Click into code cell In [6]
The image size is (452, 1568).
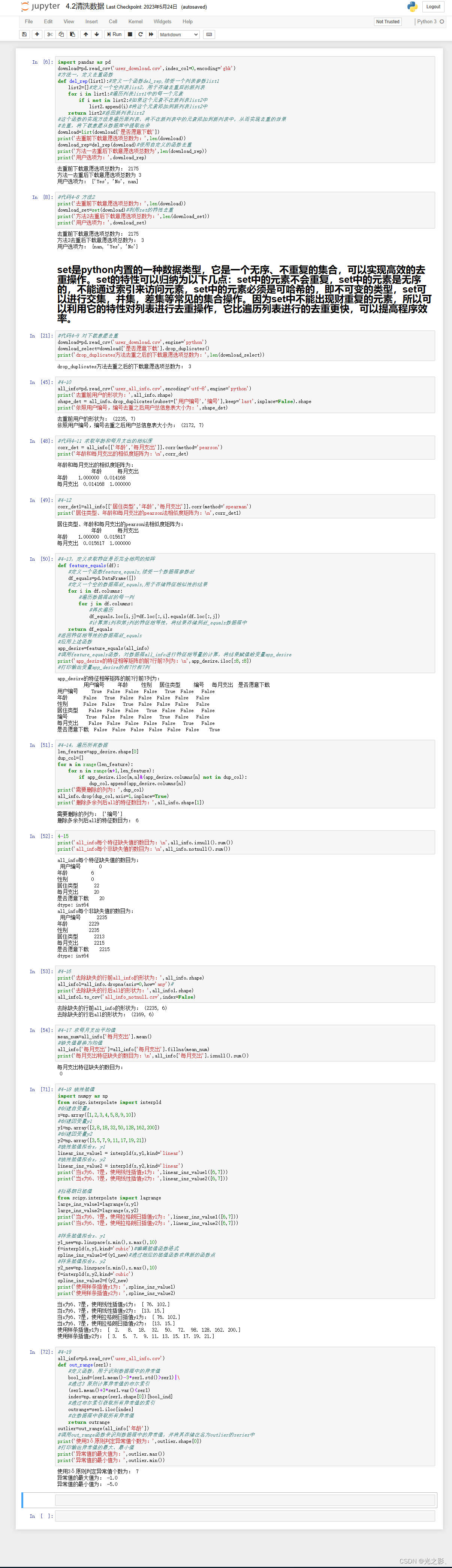(x=245, y=109)
